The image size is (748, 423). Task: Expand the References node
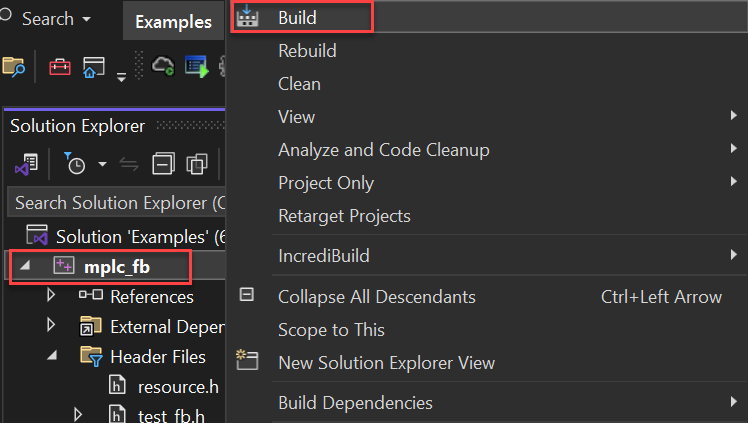51,295
